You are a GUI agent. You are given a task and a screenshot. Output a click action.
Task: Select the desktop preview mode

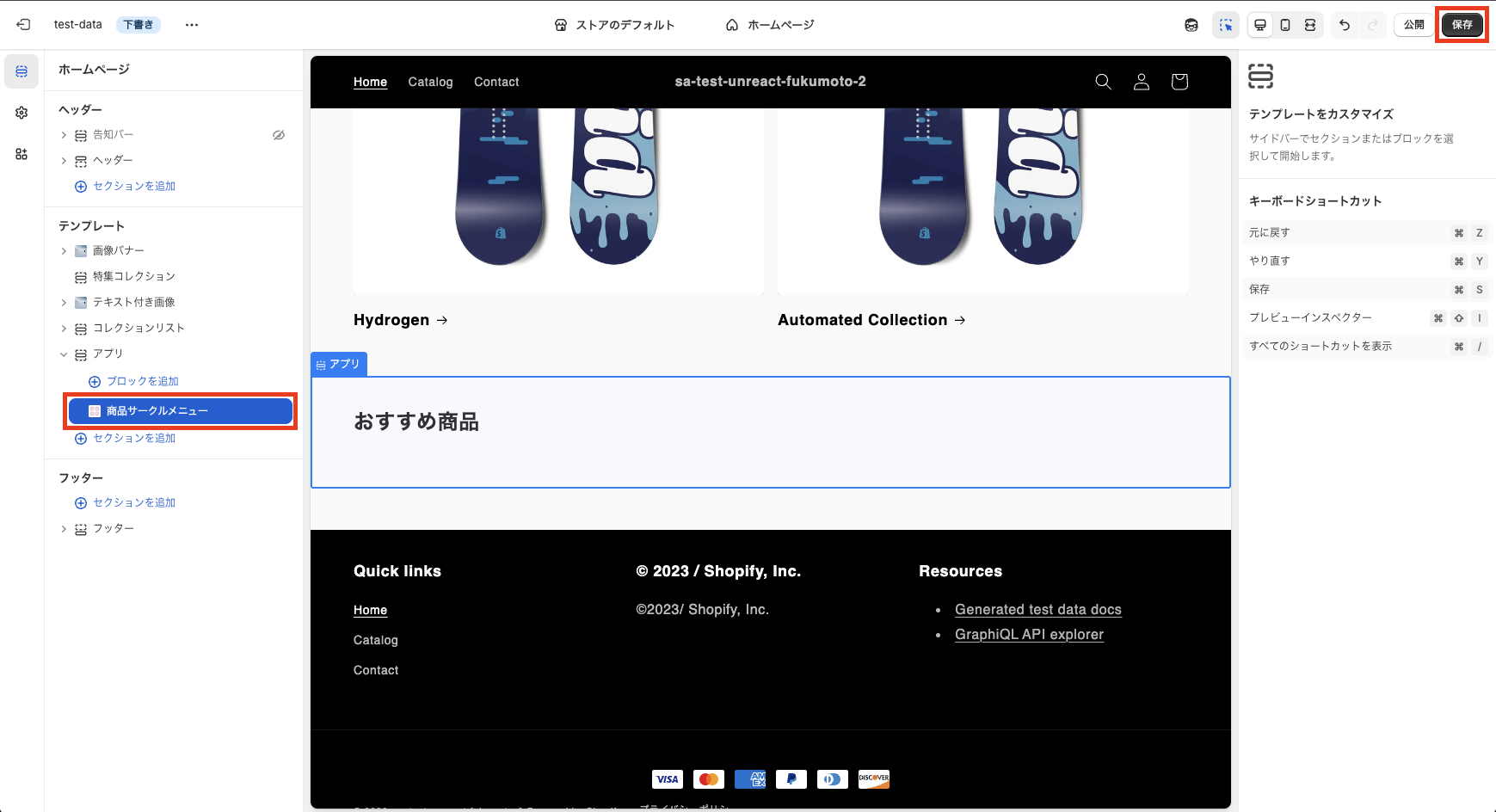pyautogui.click(x=1259, y=25)
